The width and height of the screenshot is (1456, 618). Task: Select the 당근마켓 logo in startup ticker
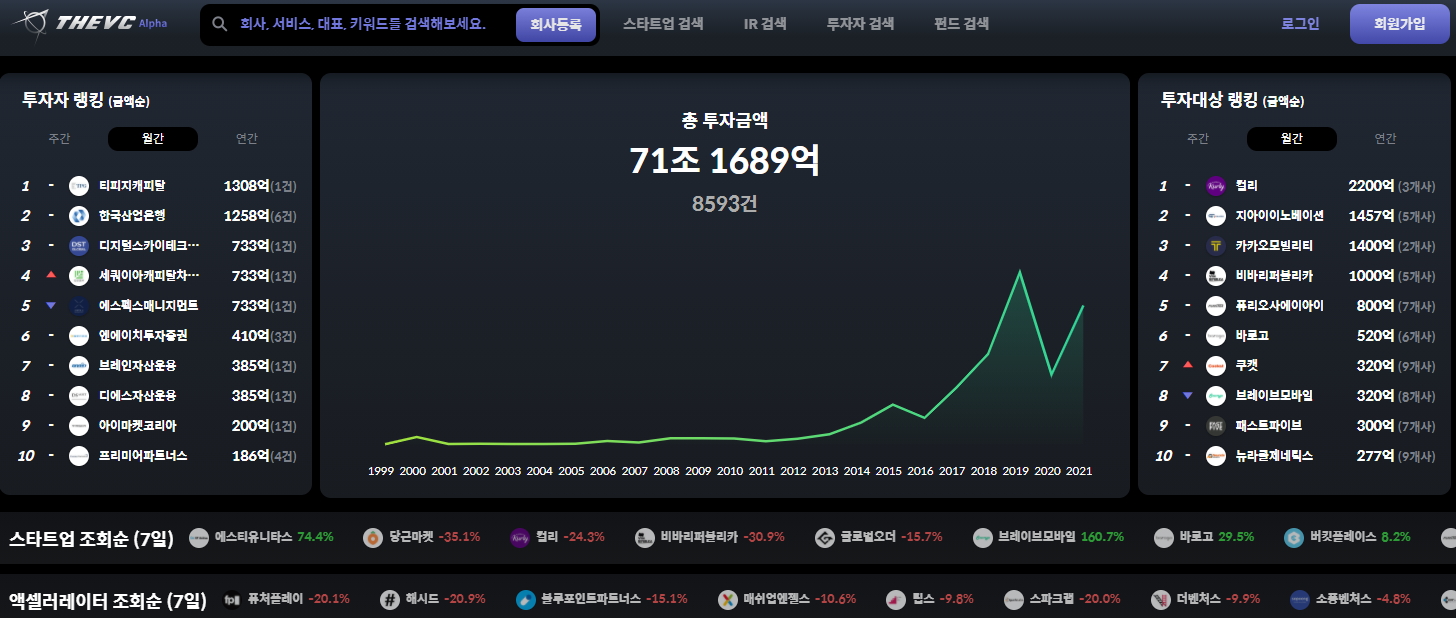373,538
